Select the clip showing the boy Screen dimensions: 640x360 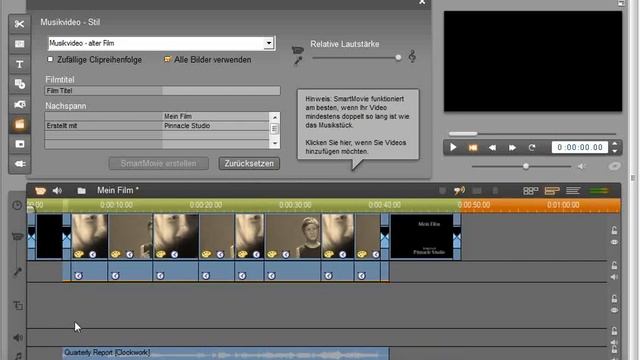(x=293, y=237)
